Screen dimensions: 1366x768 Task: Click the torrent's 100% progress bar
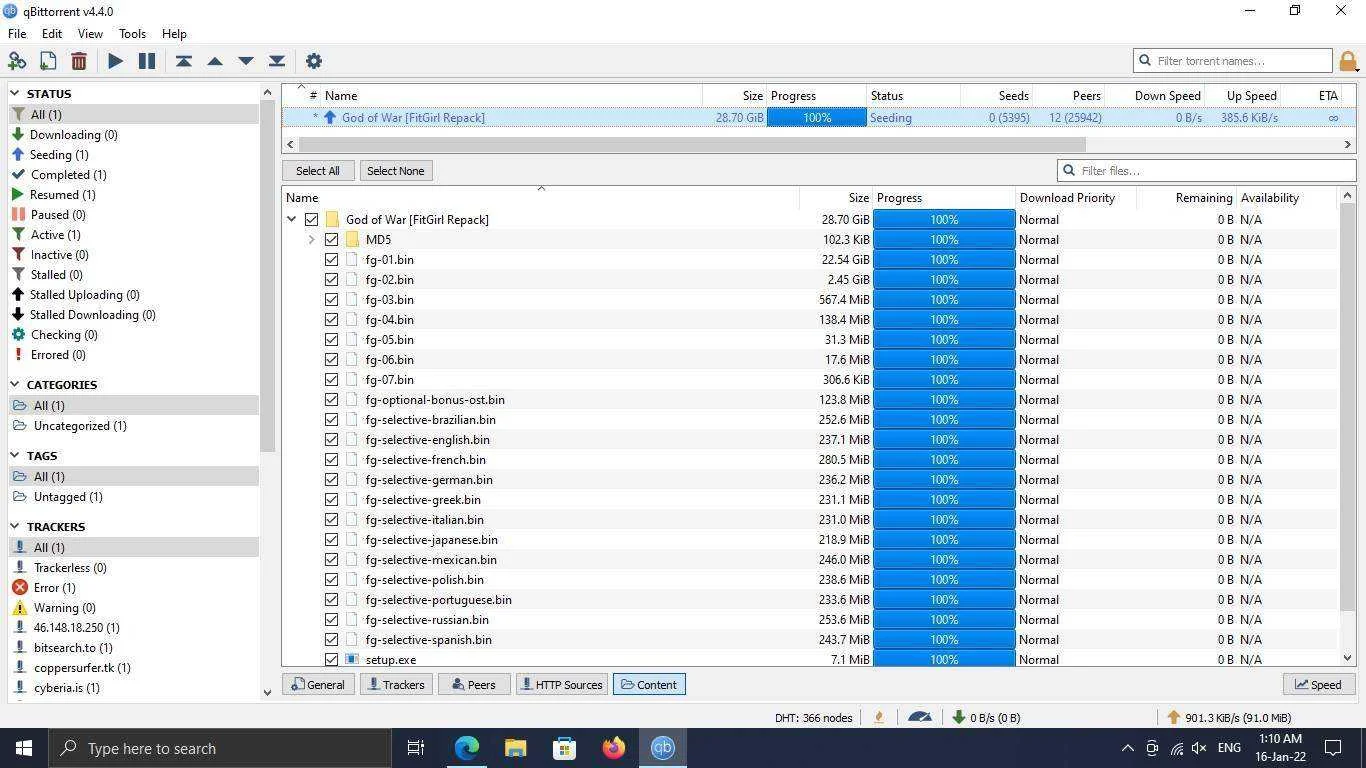(x=817, y=117)
